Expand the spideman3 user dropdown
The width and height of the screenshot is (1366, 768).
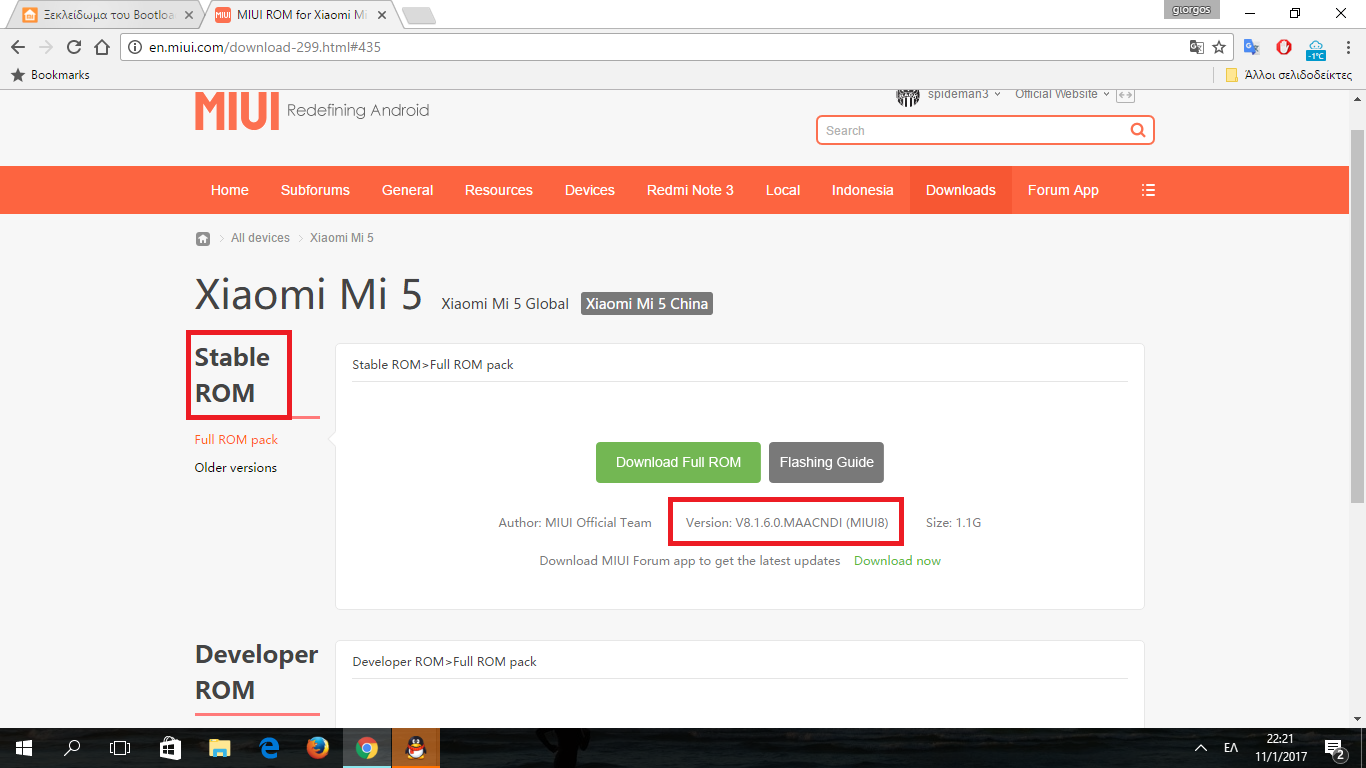coord(997,94)
